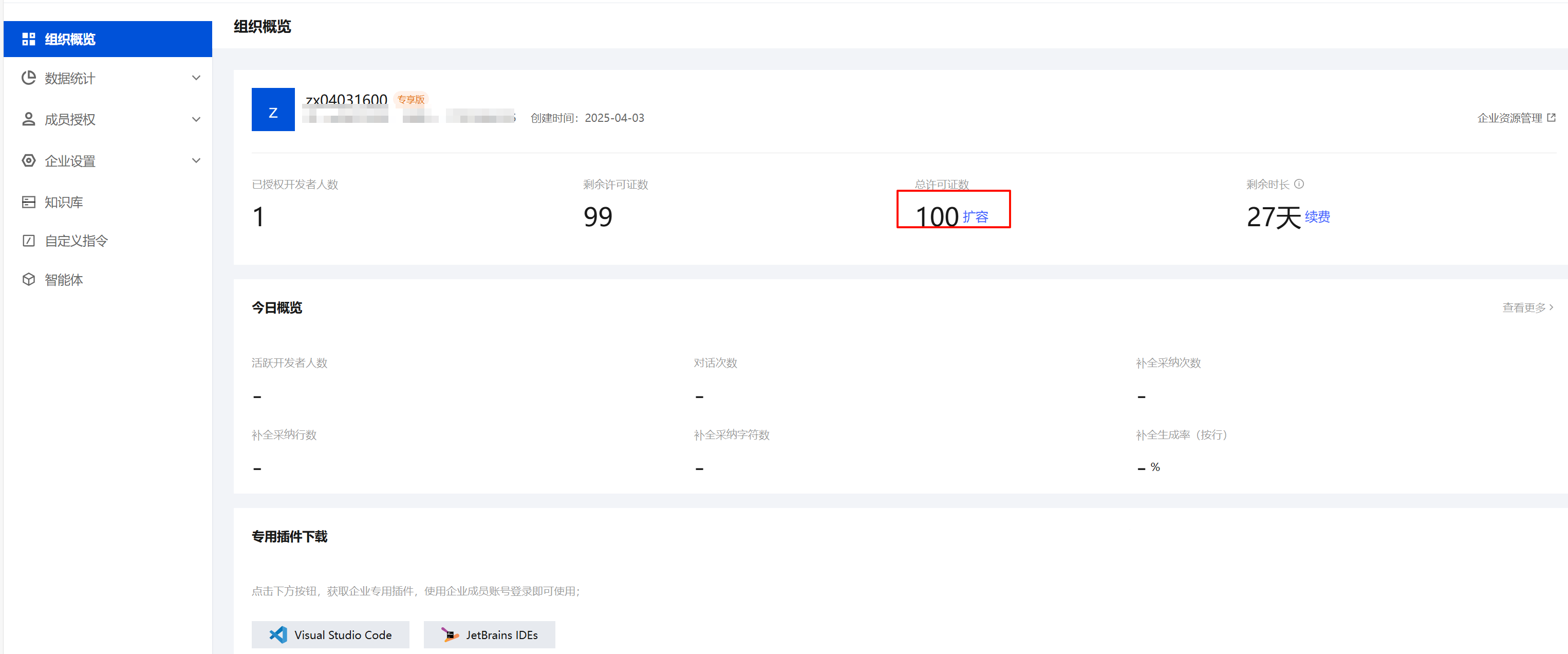
Task: Open the 智能体 menu item
Action: click(x=64, y=280)
